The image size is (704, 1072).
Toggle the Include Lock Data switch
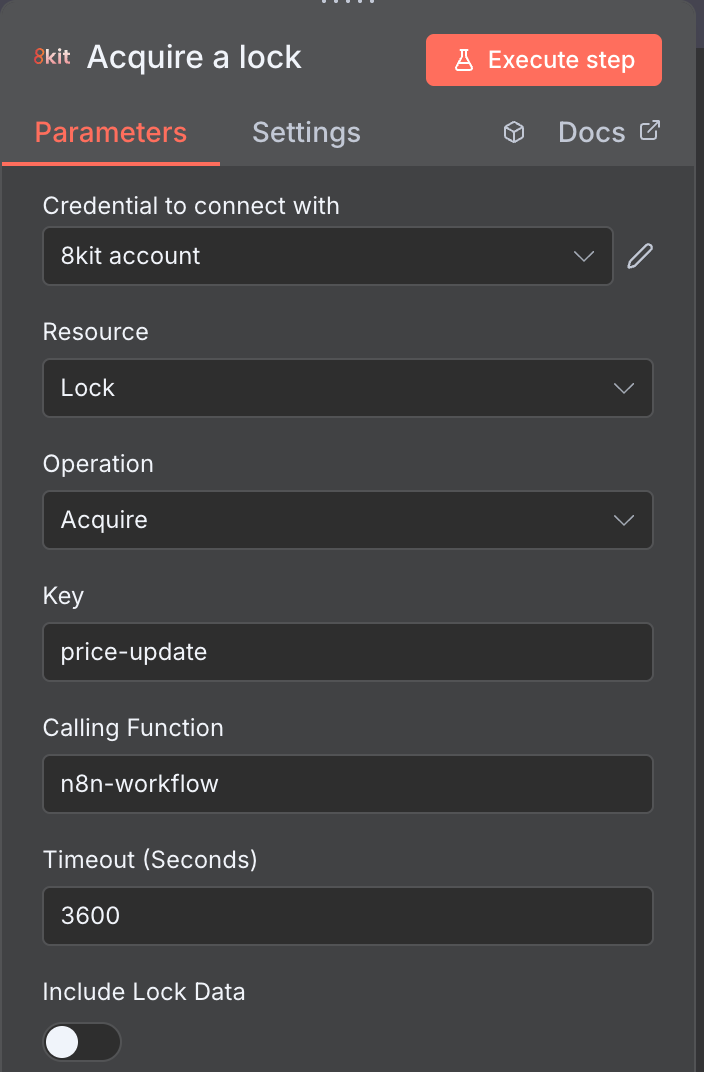click(82, 1042)
